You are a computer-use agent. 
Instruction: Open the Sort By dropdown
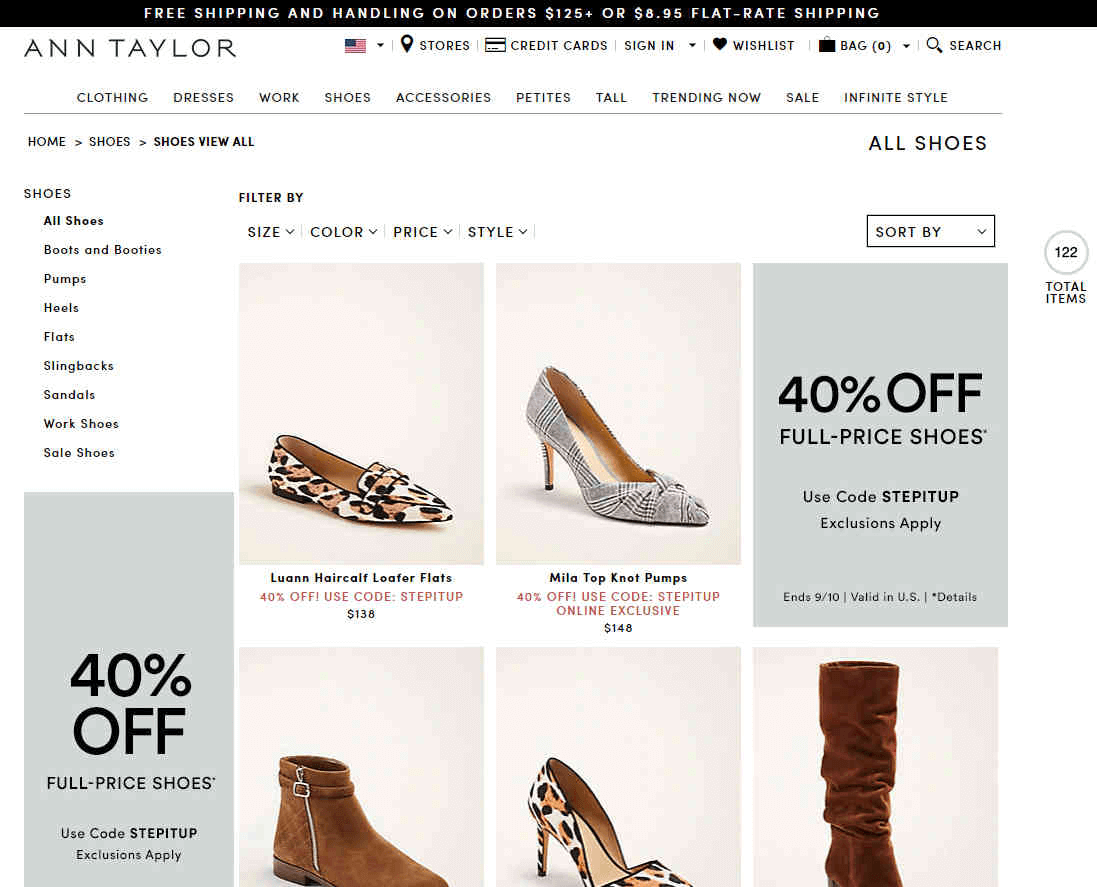(930, 231)
